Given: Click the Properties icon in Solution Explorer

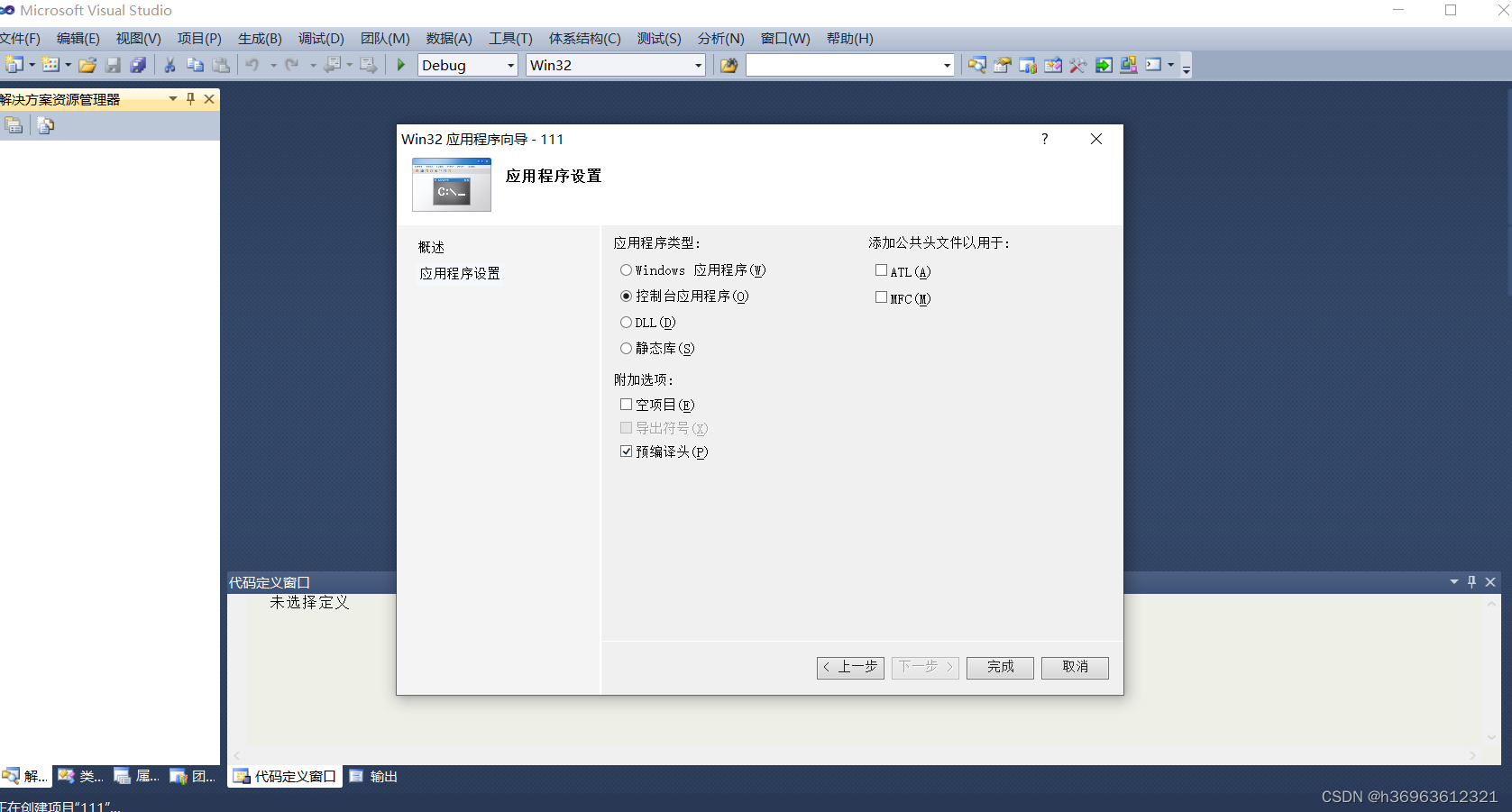Looking at the screenshot, I should click(x=14, y=125).
